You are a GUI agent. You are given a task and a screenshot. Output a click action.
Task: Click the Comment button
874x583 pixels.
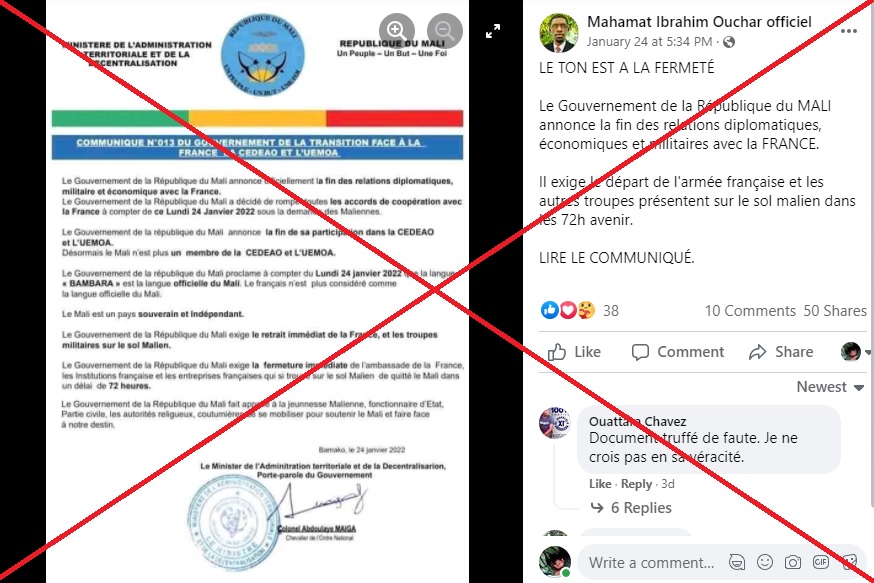pos(677,352)
